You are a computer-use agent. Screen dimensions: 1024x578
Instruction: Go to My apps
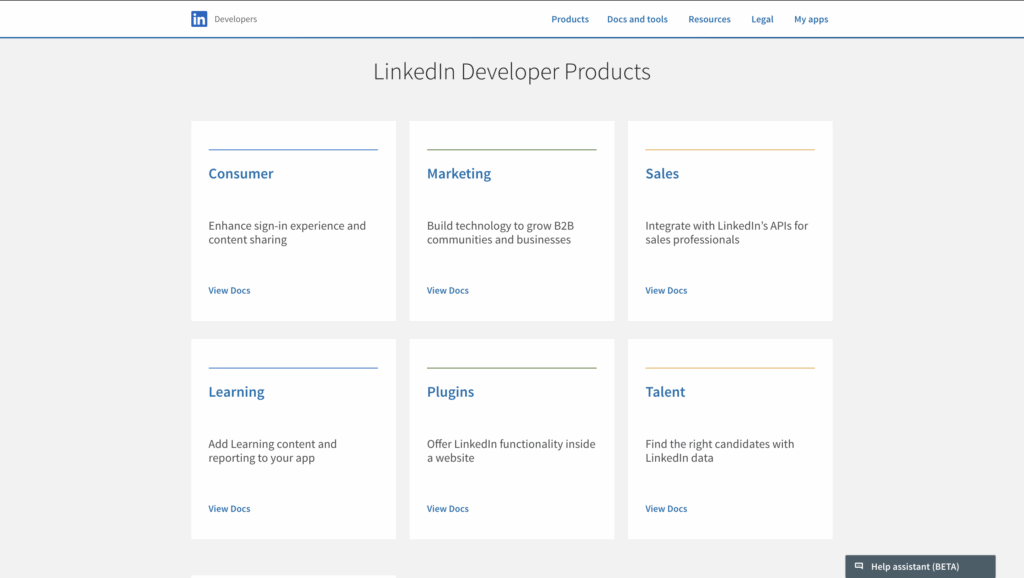pyautogui.click(x=811, y=18)
